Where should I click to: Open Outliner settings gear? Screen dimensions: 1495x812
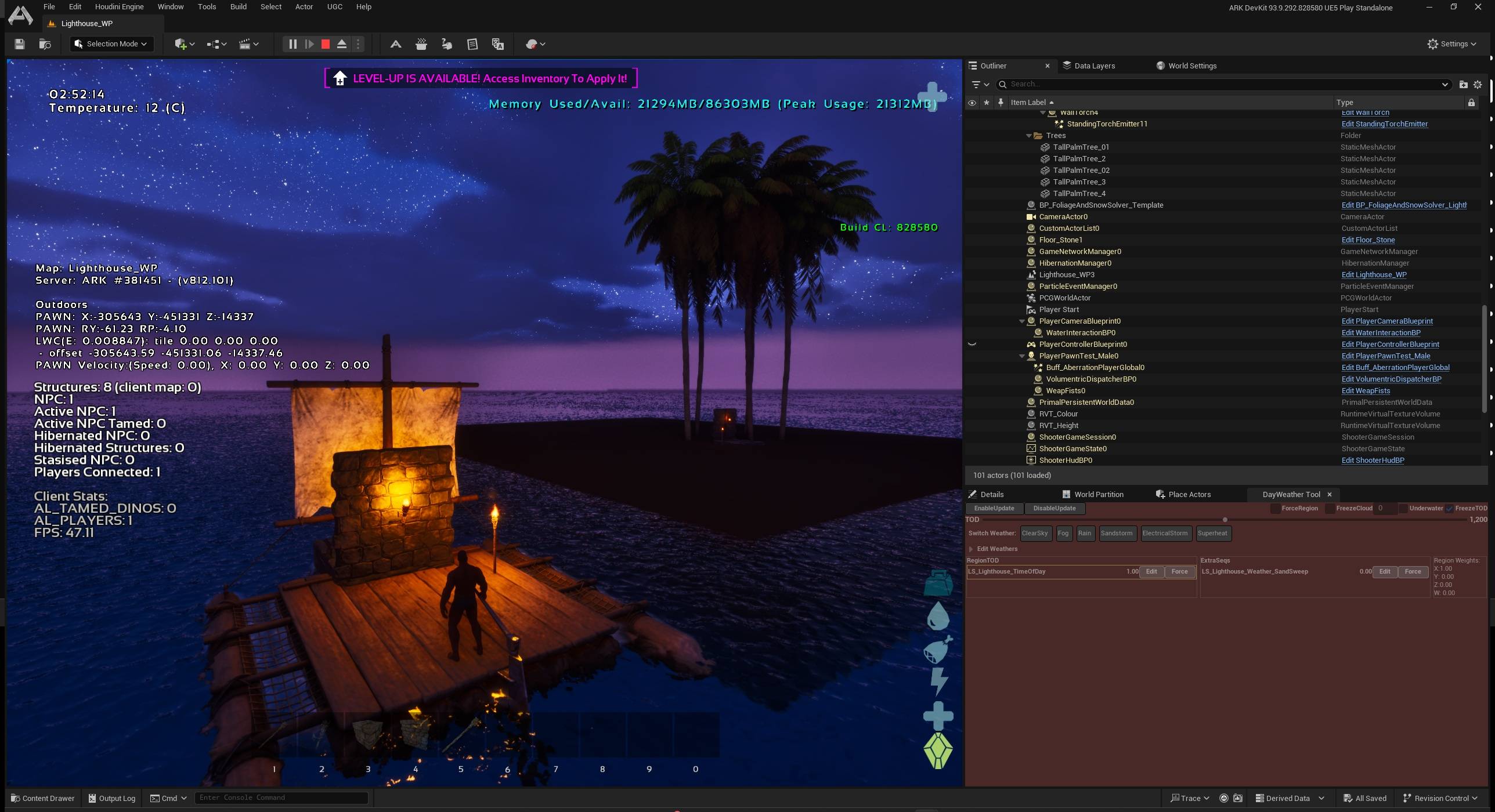click(1478, 84)
